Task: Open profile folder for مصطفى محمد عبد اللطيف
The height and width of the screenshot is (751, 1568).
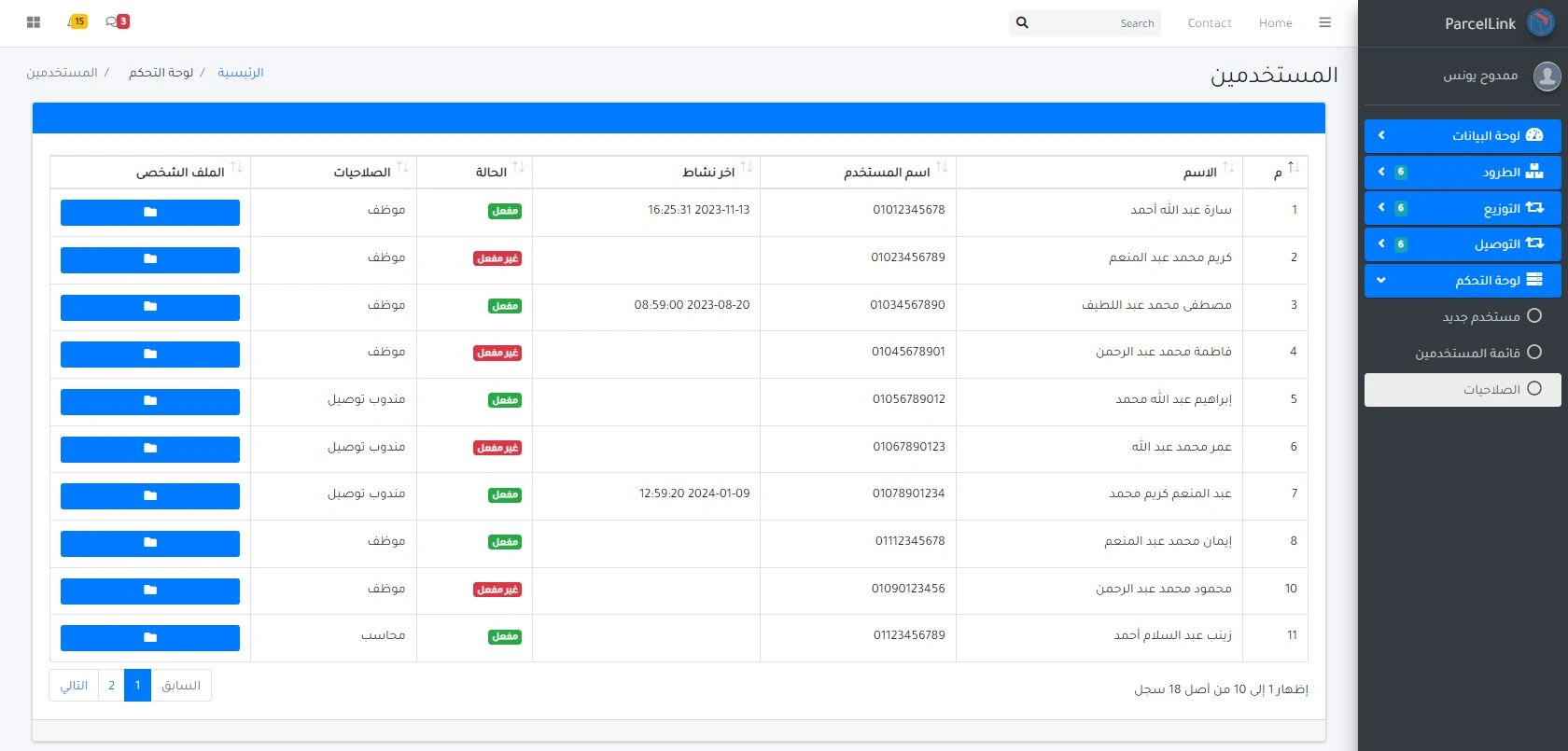Action: [x=150, y=307]
